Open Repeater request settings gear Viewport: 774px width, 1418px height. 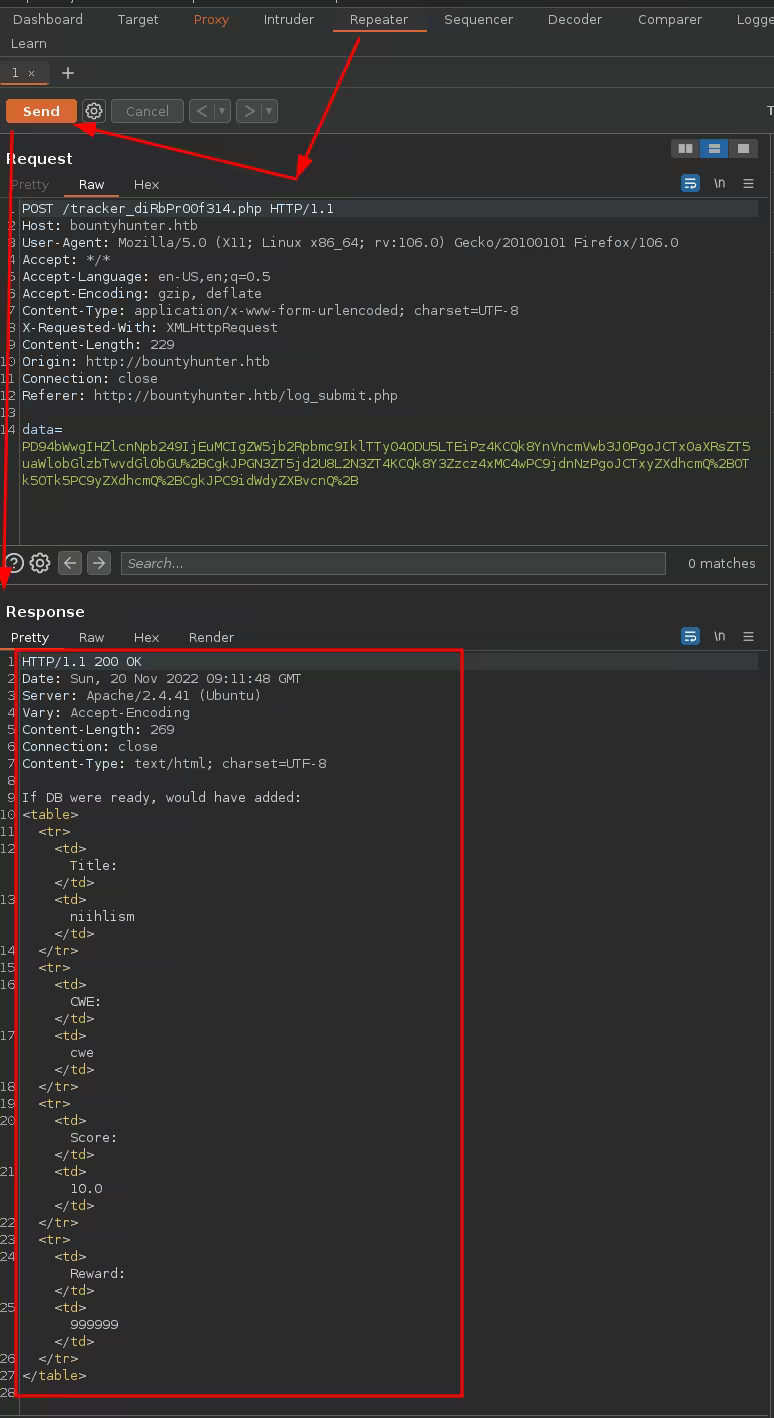click(x=94, y=111)
